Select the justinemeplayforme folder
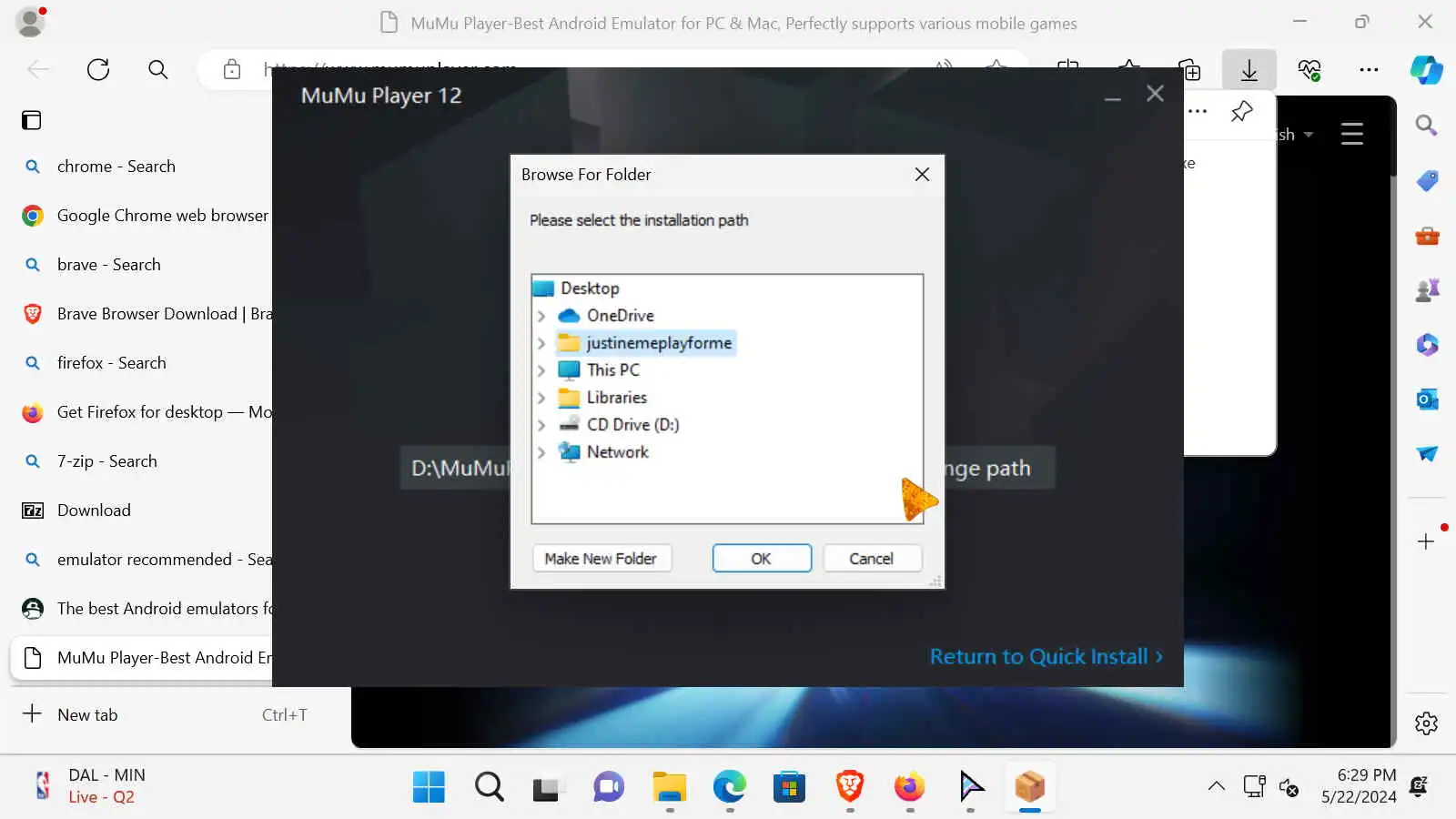The height and width of the screenshot is (819, 1456). pyautogui.click(x=659, y=343)
